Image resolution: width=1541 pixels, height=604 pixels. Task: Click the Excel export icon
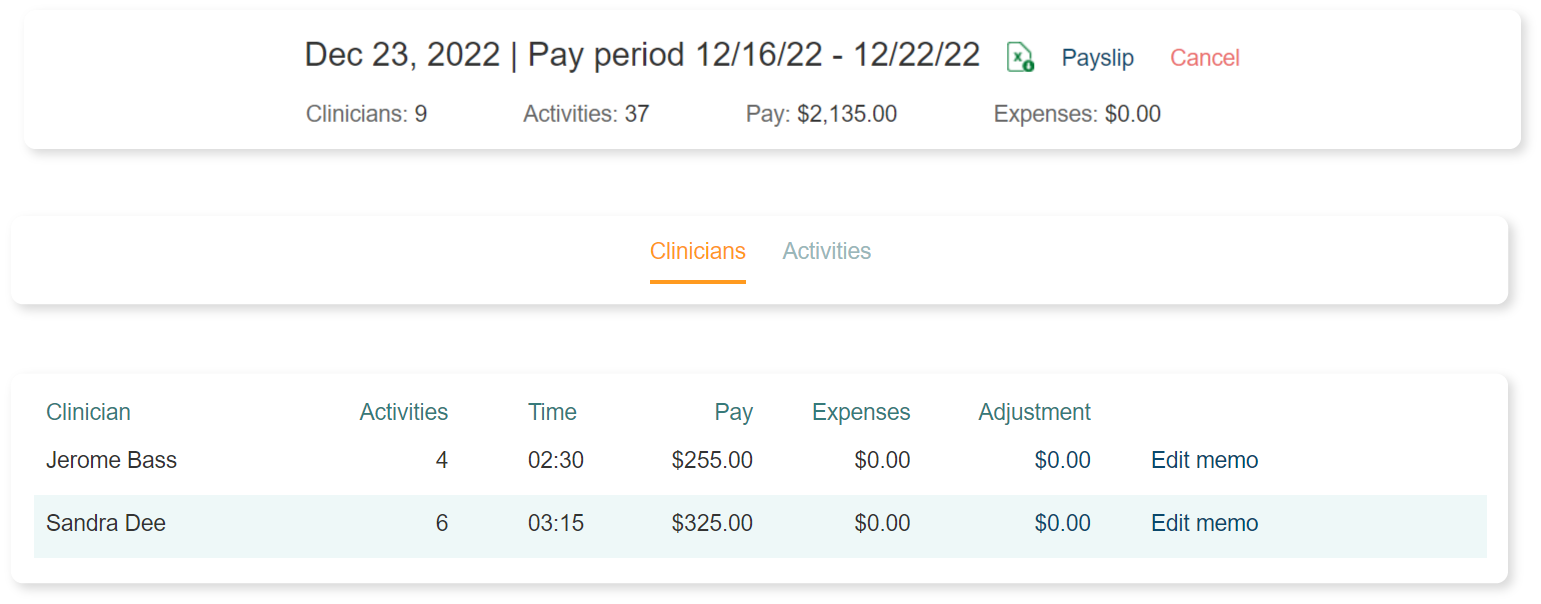1019,58
